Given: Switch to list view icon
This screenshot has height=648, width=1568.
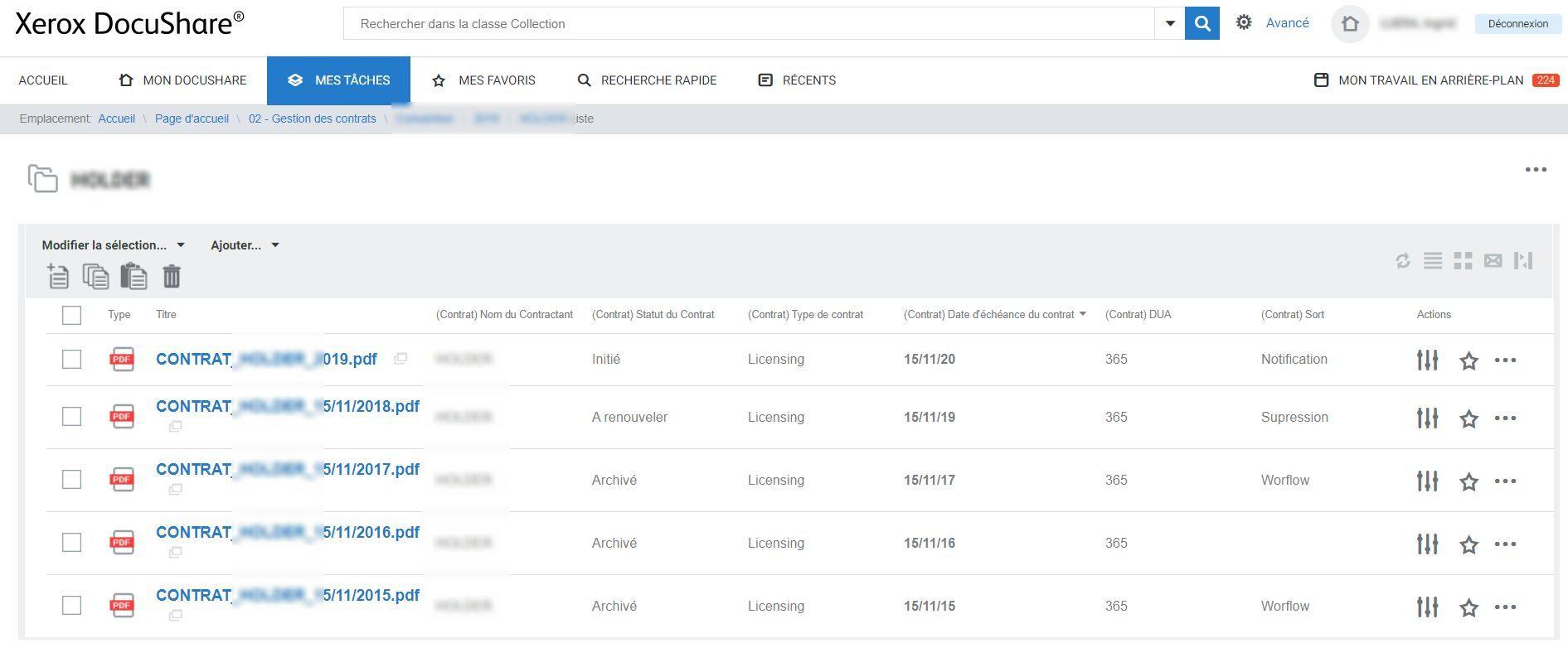Looking at the screenshot, I should click(x=1433, y=261).
